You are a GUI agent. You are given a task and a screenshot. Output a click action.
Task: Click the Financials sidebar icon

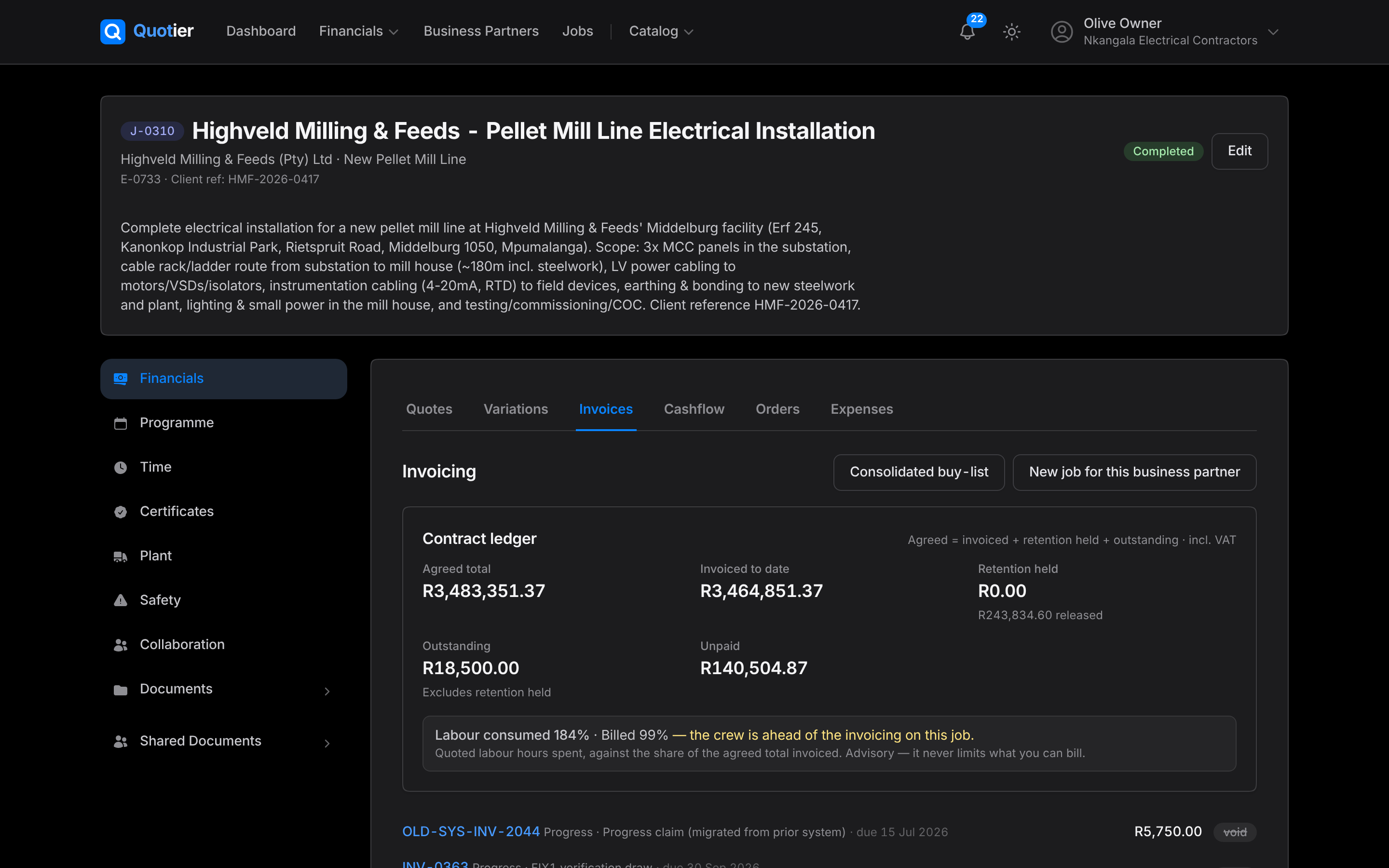pyautogui.click(x=121, y=379)
